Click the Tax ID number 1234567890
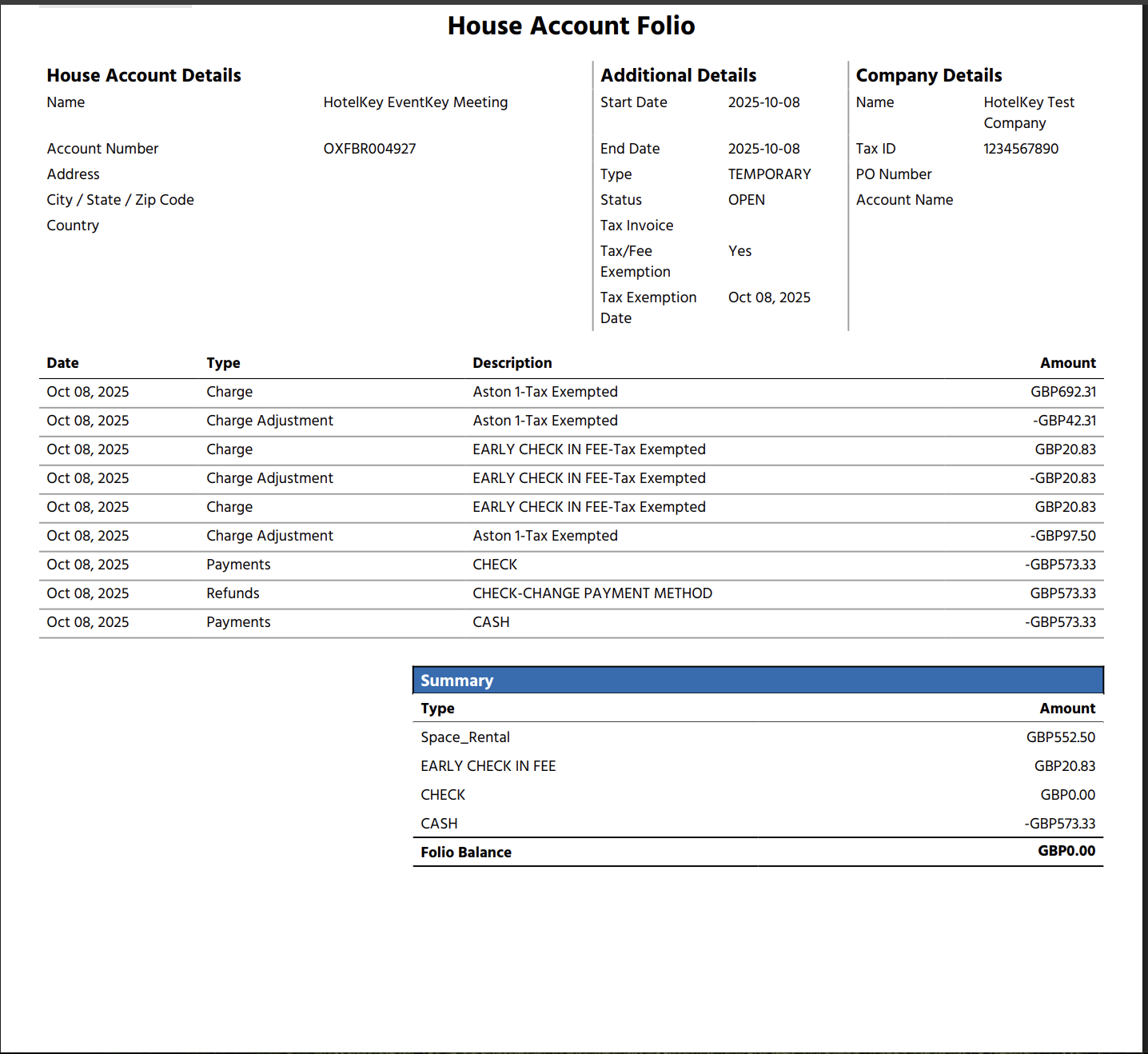This screenshot has height=1054, width=1148. click(1020, 149)
